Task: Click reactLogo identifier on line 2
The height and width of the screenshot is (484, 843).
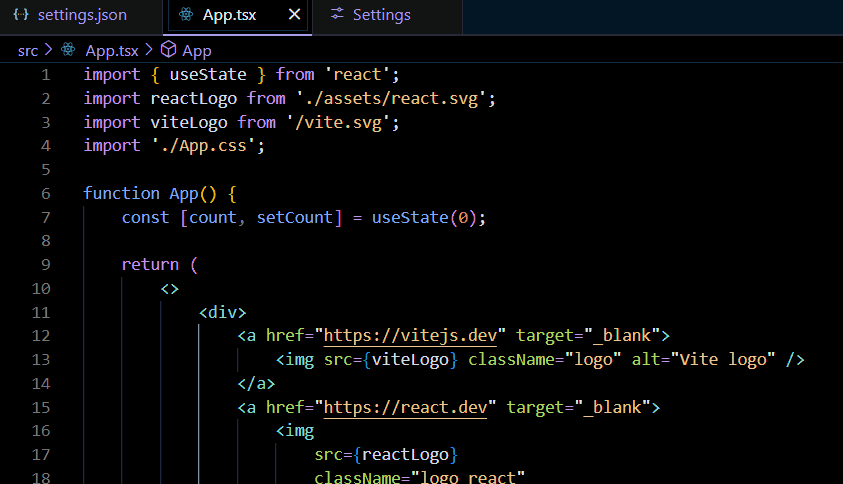Action: tap(194, 99)
